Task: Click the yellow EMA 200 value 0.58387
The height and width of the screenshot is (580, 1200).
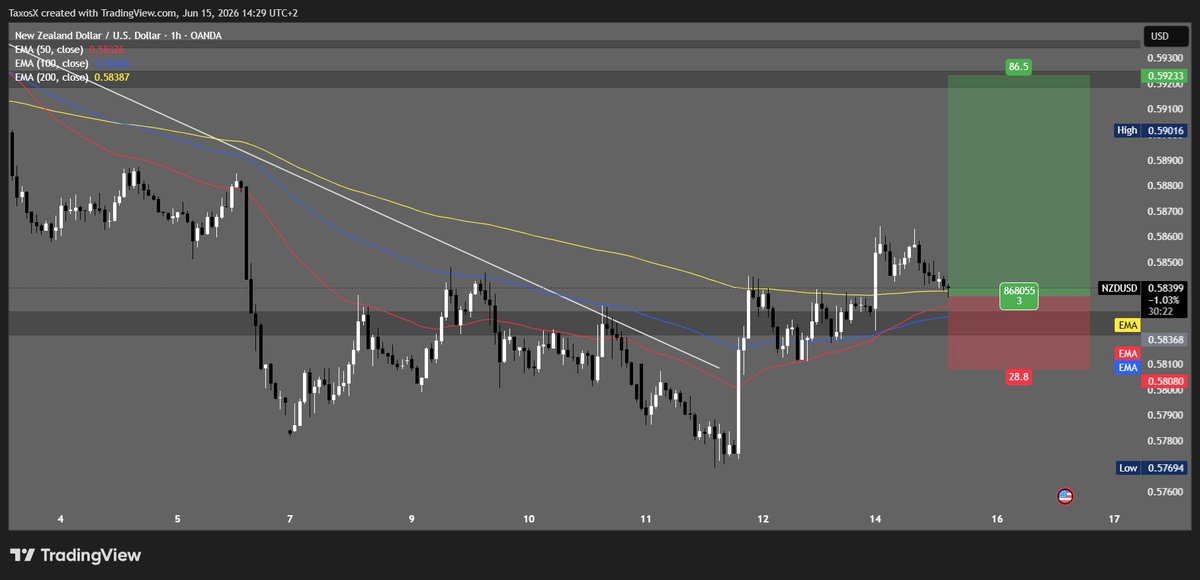Action: click(112, 77)
